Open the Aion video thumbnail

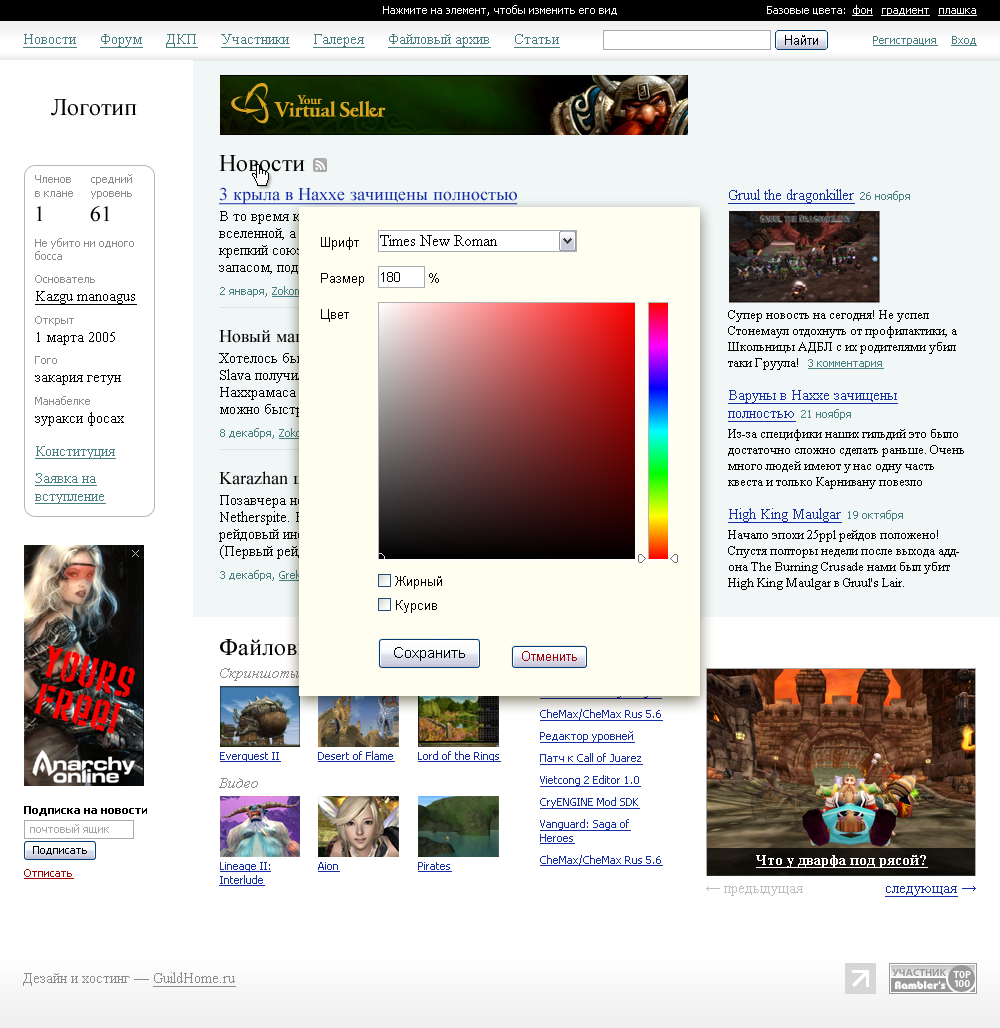(358, 826)
